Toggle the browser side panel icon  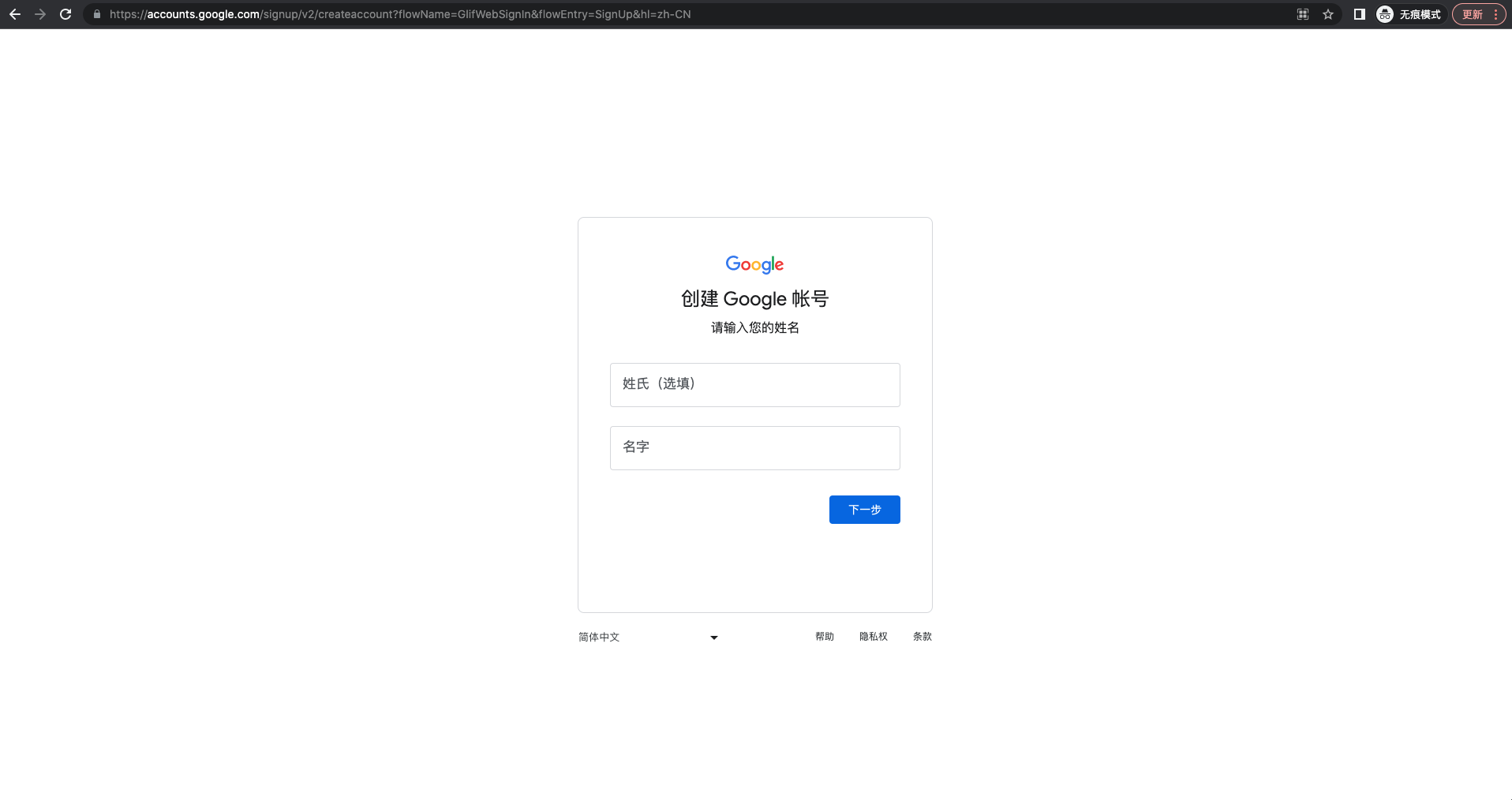coord(1359,14)
